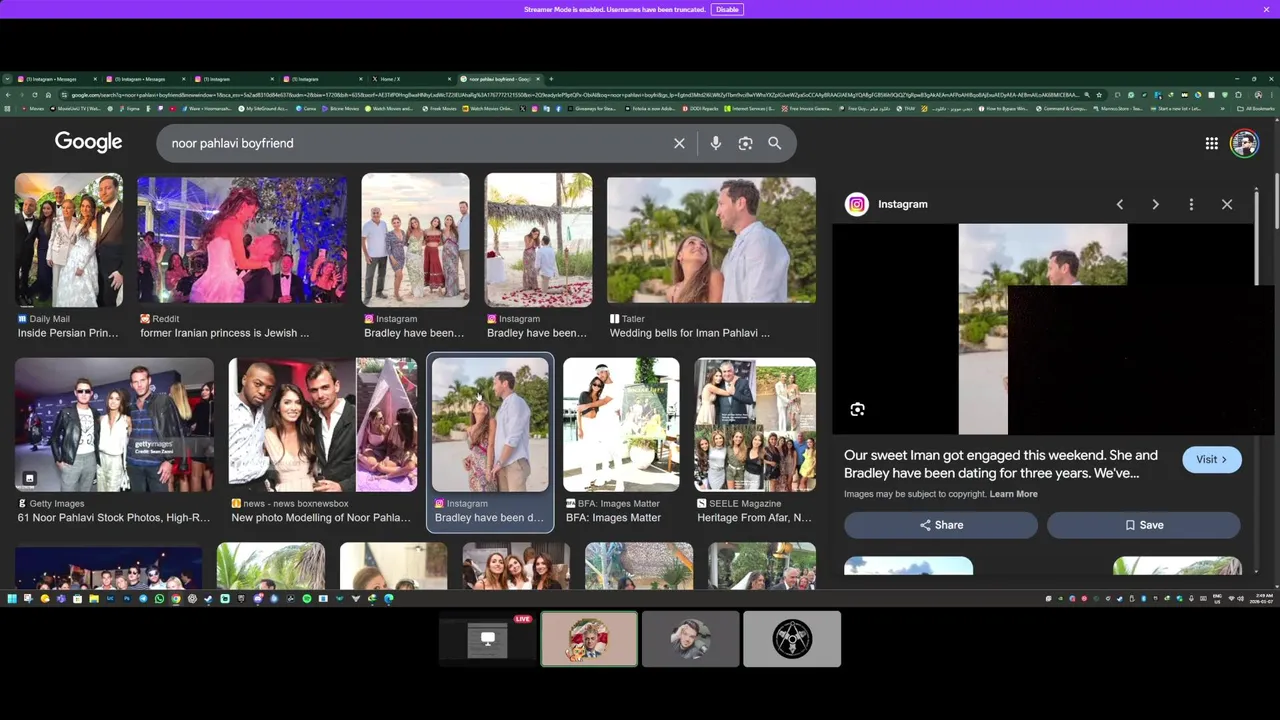Search inside preview image with Lens

pos(857,409)
